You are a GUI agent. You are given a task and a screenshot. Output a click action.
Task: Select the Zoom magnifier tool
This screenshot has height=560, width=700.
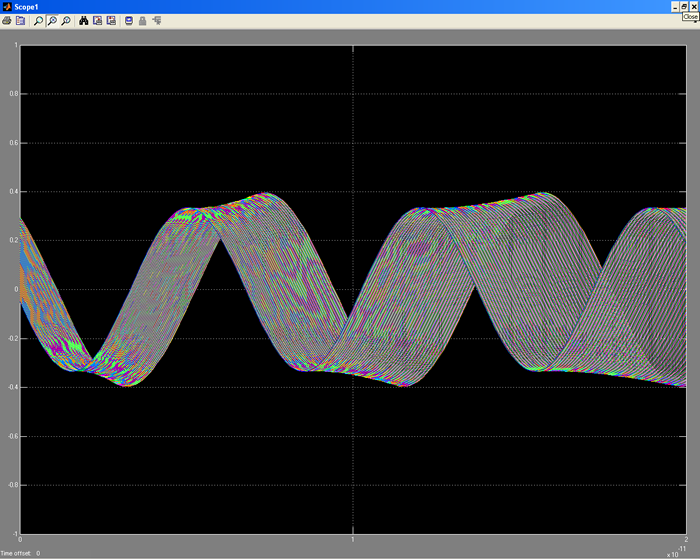point(38,20)
